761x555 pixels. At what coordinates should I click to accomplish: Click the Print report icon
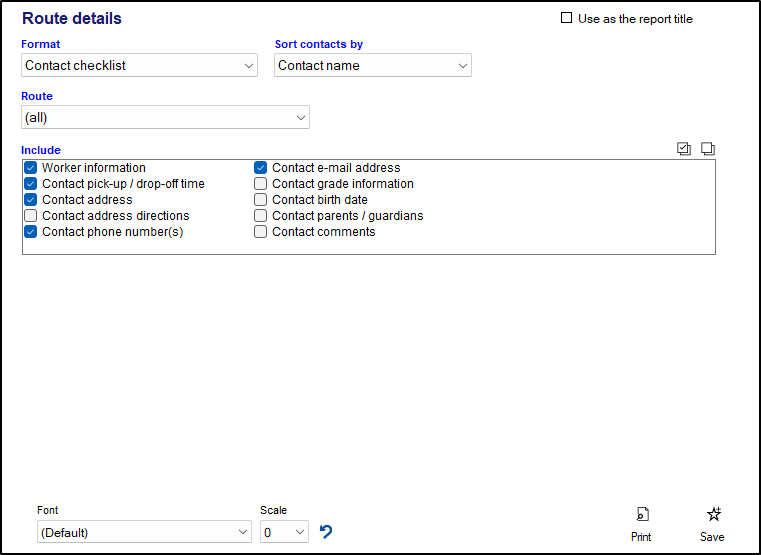coord(641,515)
